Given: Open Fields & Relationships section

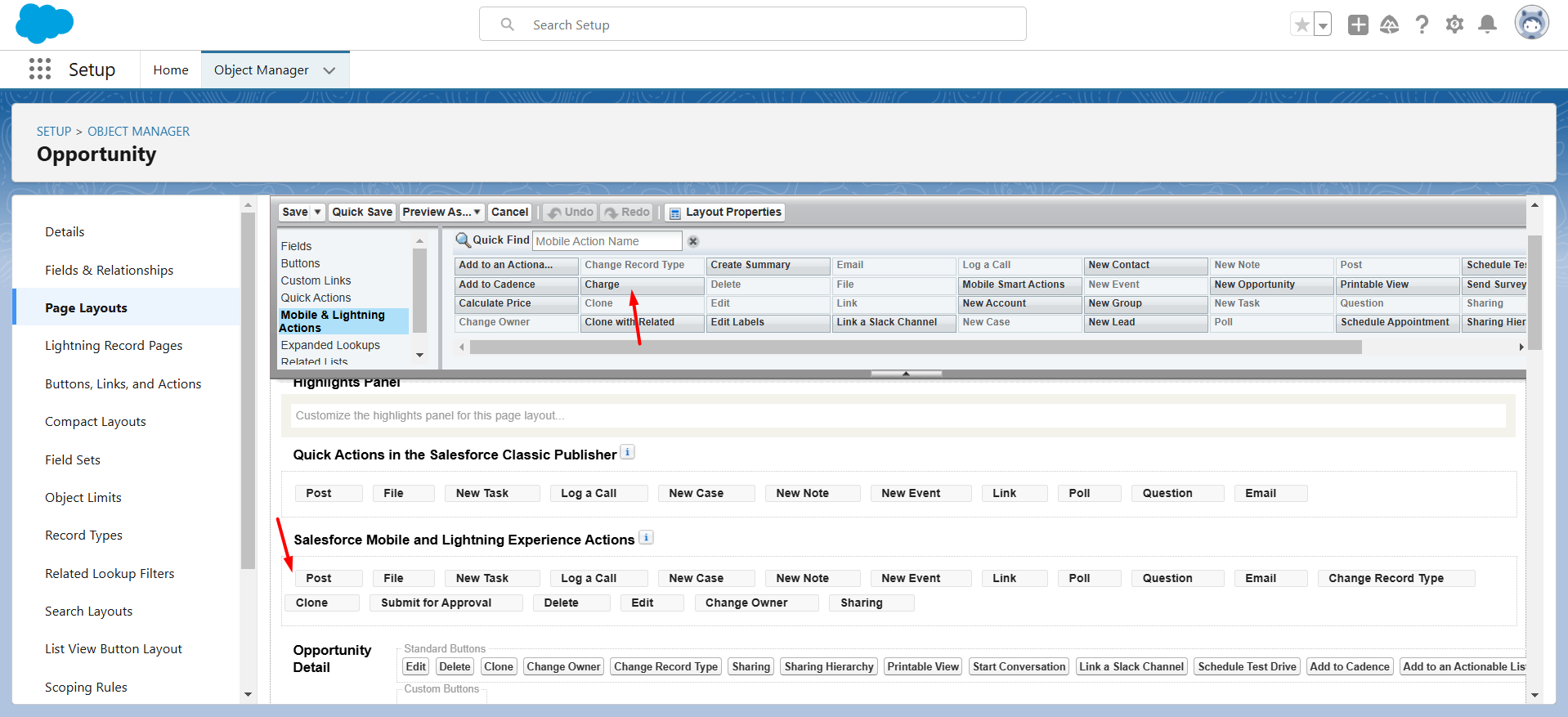Looking at the screenshot, I should (109, 270).
